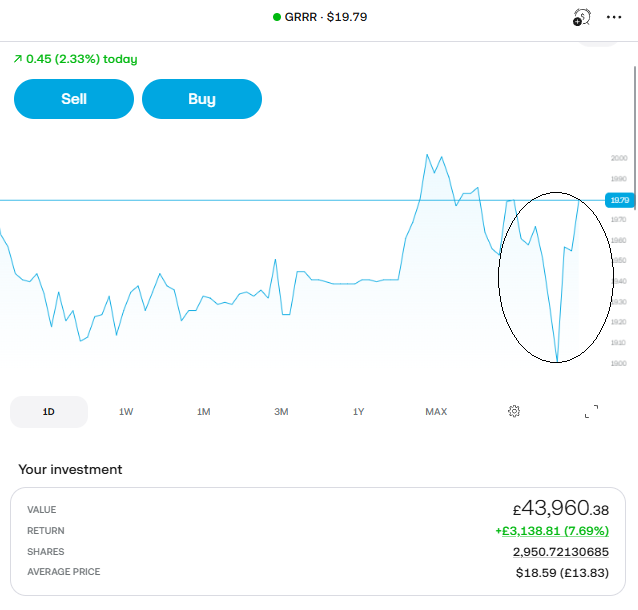Click the average price $18.59 value
Image resolution: width=638 pixels, height=610 pixels.
(x=558, y=572)
